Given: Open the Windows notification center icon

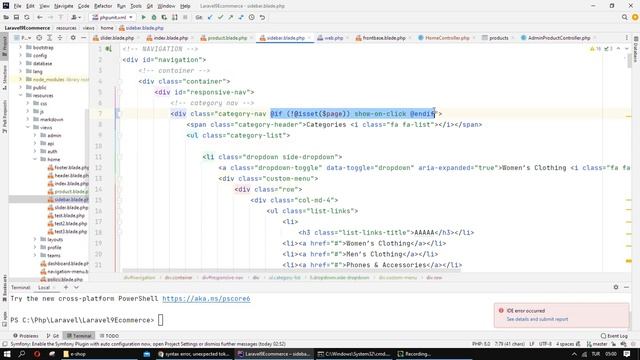Looking at the screenshot, I should (x=627, y=354).
